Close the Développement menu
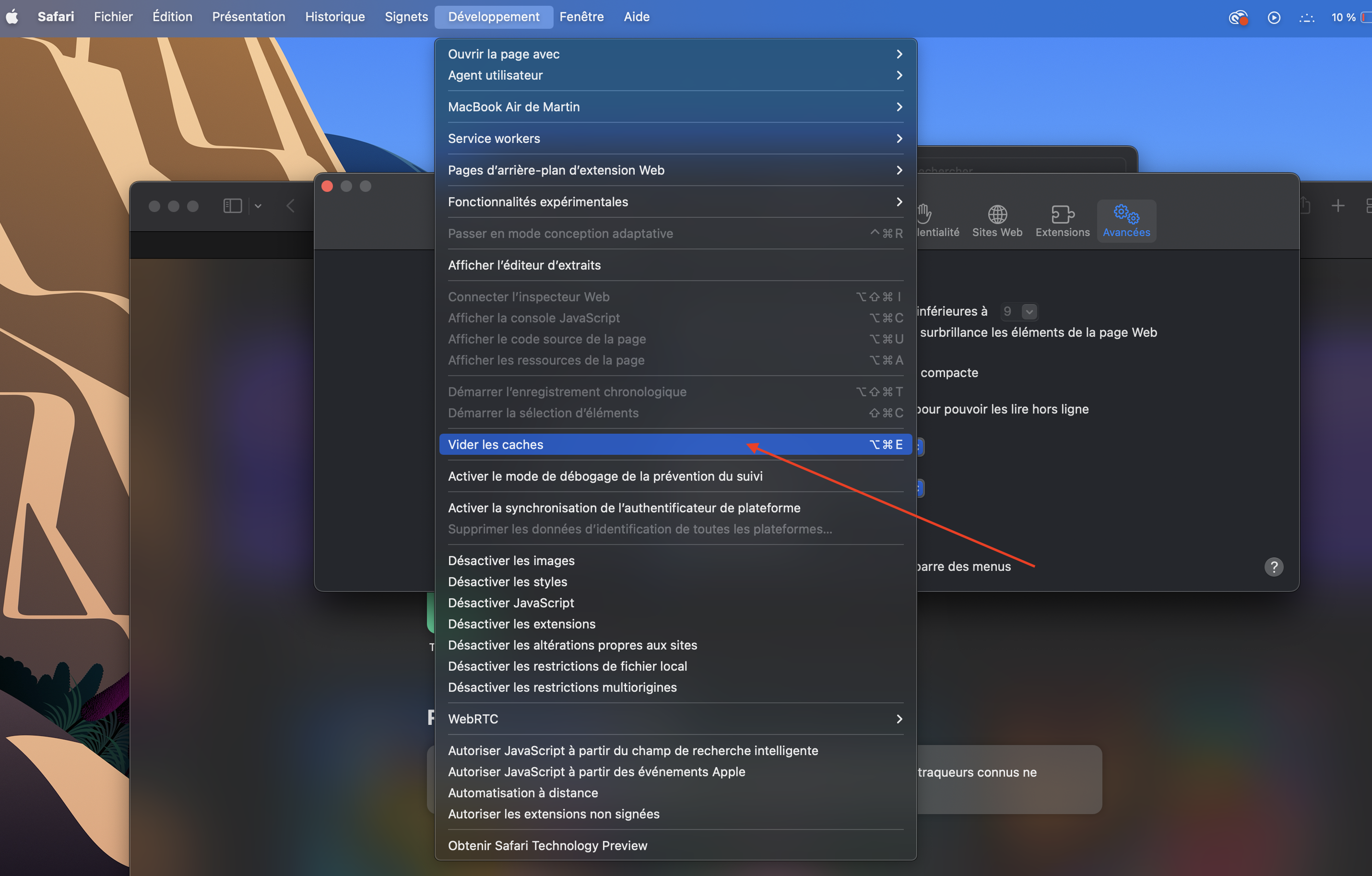Viewport: 1372px width, 876px height. (x=494, y=16)
